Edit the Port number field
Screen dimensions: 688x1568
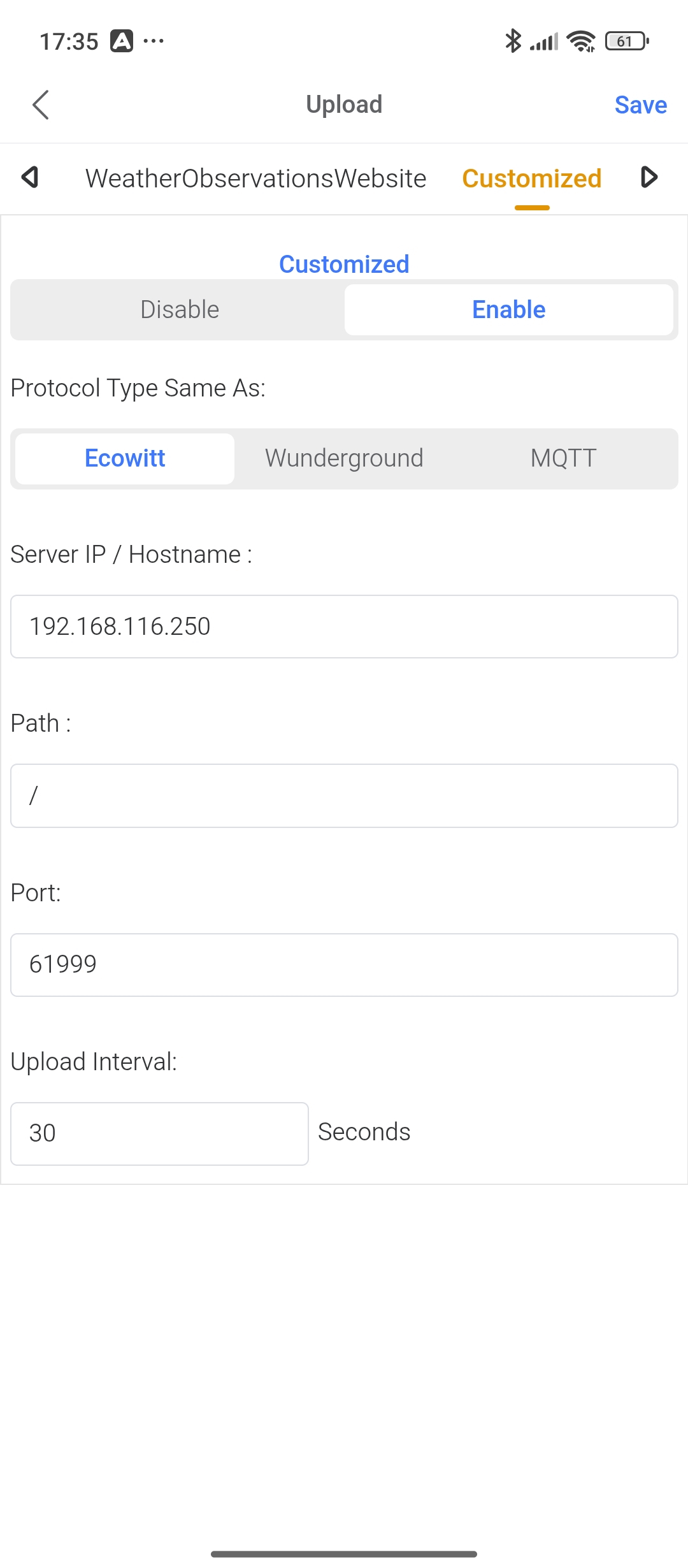[x=344, y=964]
